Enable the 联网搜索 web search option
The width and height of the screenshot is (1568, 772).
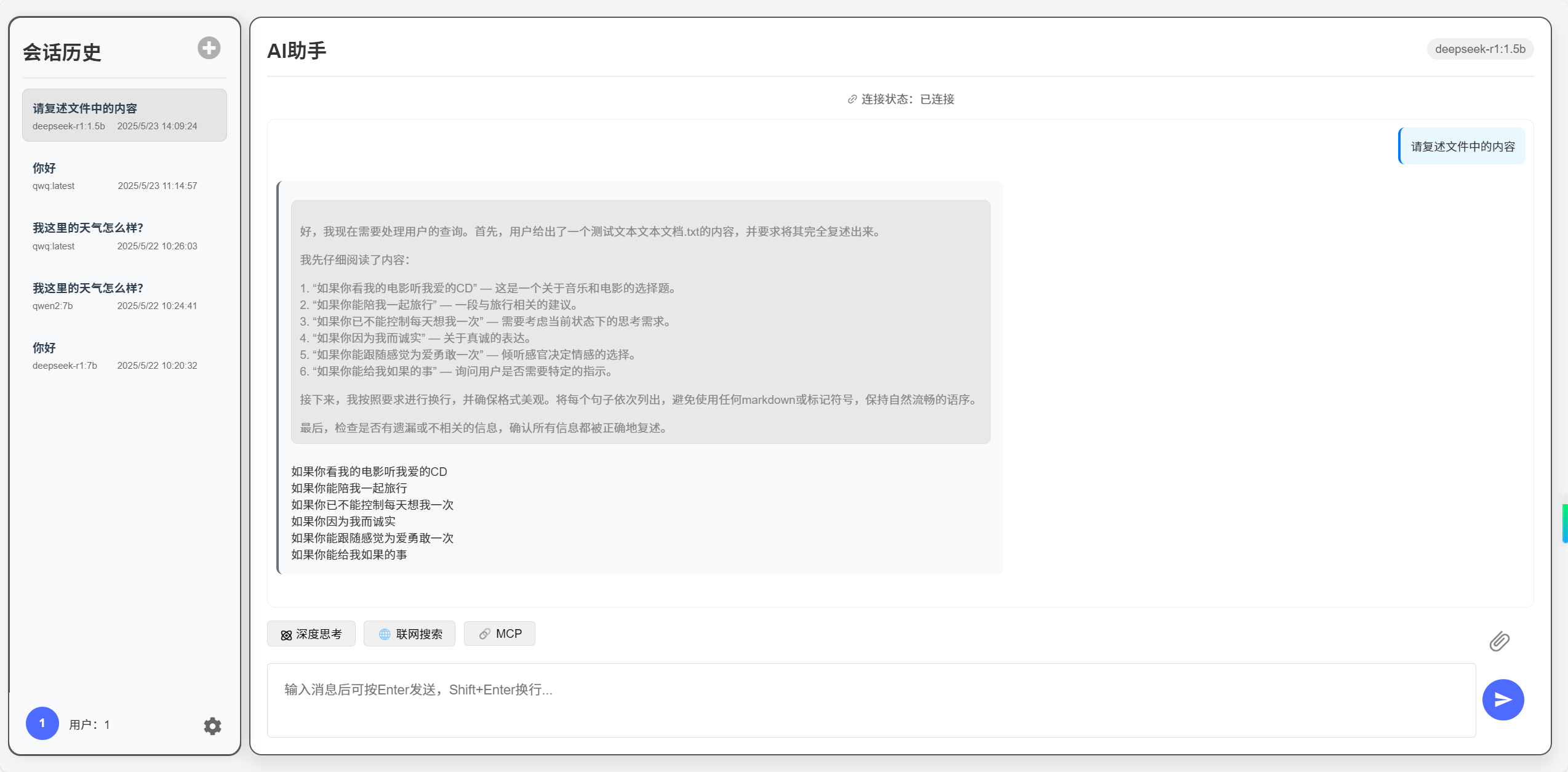pos(410,634)
